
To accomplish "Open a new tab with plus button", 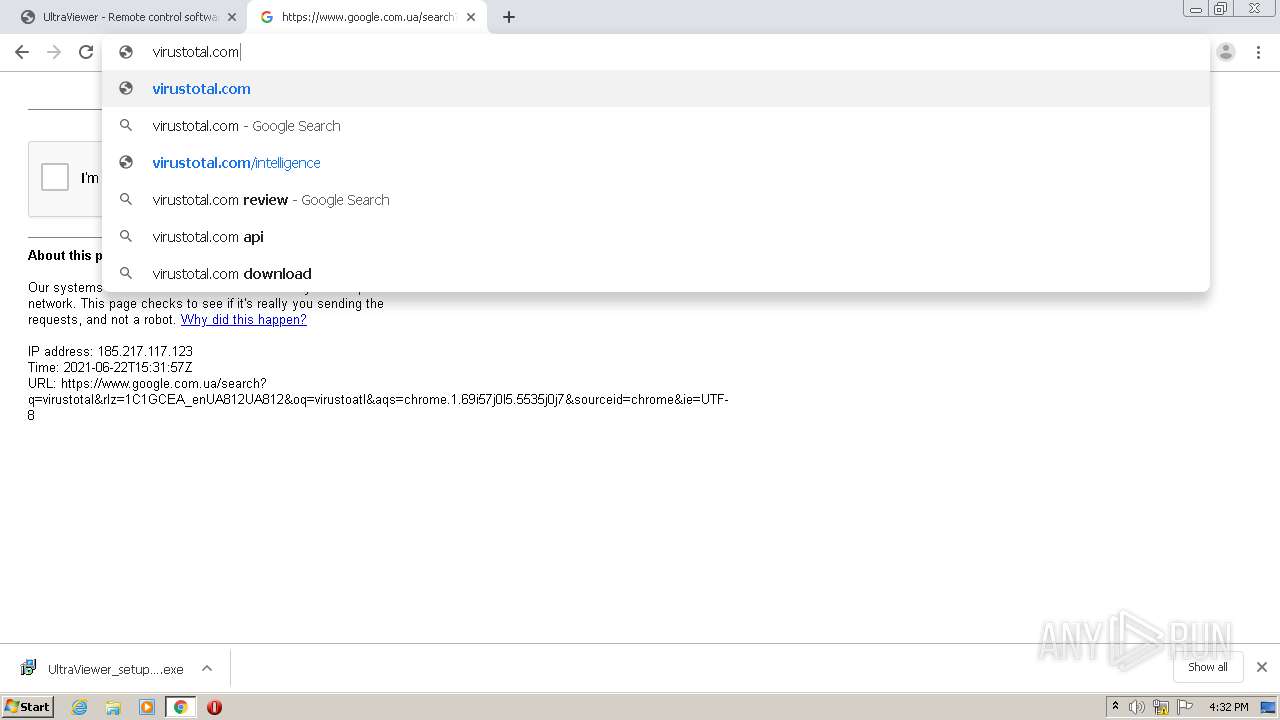I will 508,17.
